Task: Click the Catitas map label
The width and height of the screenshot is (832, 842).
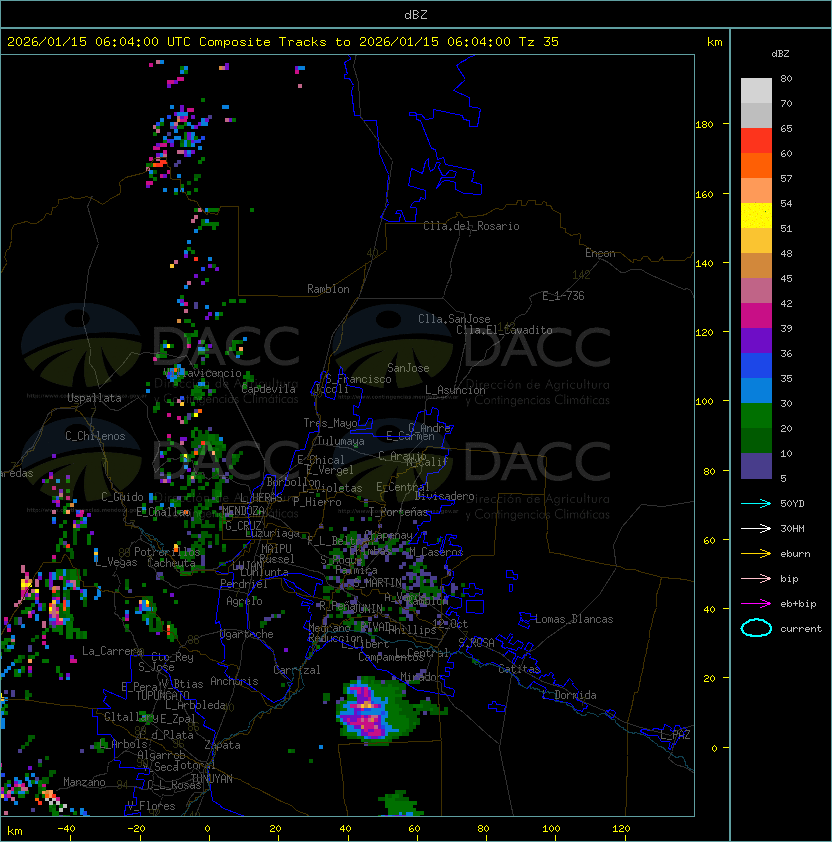Action: click(519, 669)
